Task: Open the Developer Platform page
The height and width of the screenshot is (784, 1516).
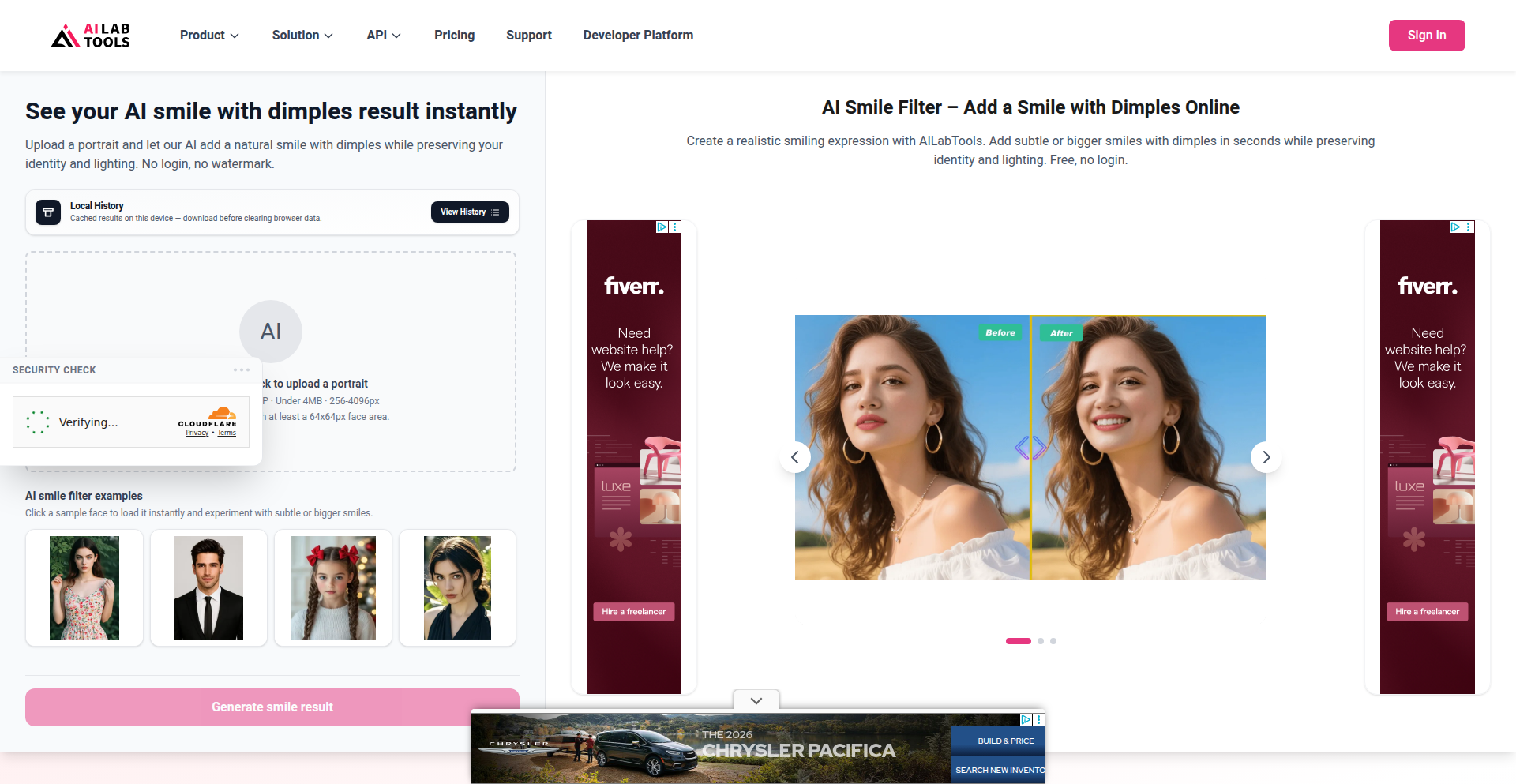Action: click(638, 36)
